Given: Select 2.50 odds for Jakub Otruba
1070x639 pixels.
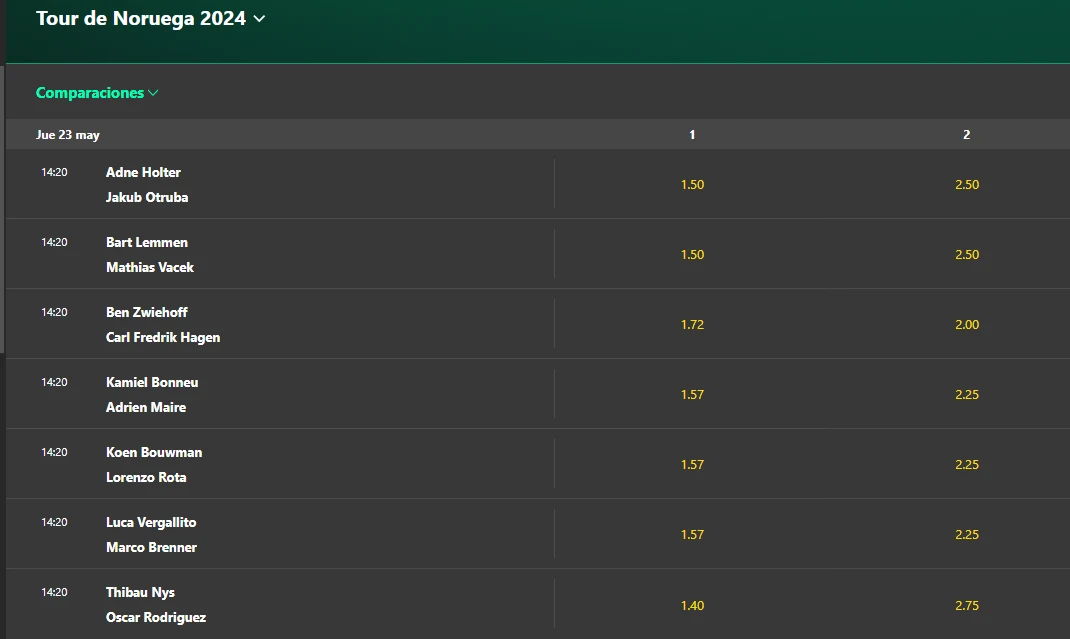Looking at the screenshot, I should click(966, 185).
